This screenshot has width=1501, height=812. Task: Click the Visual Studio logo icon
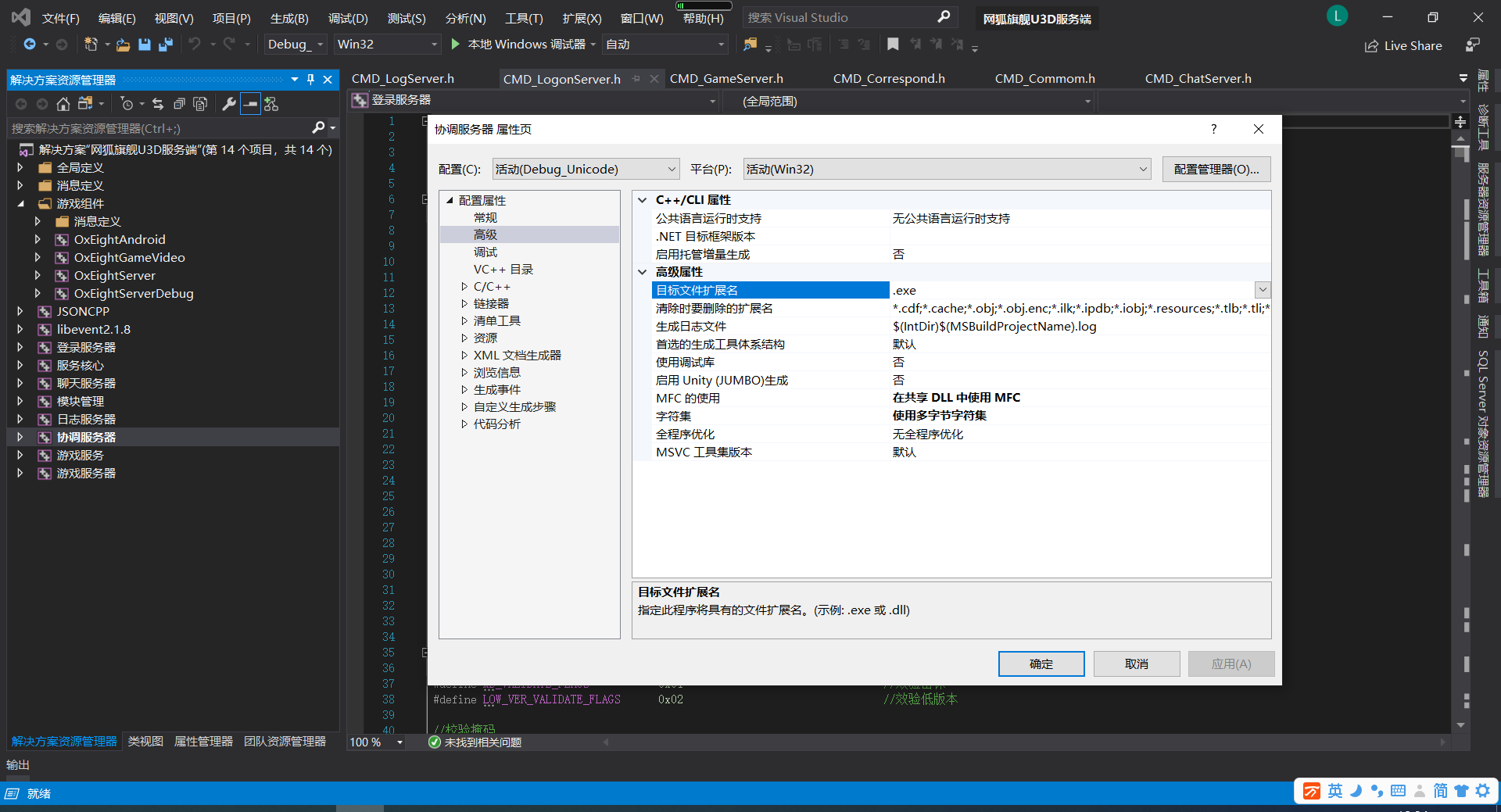[21, 16]
